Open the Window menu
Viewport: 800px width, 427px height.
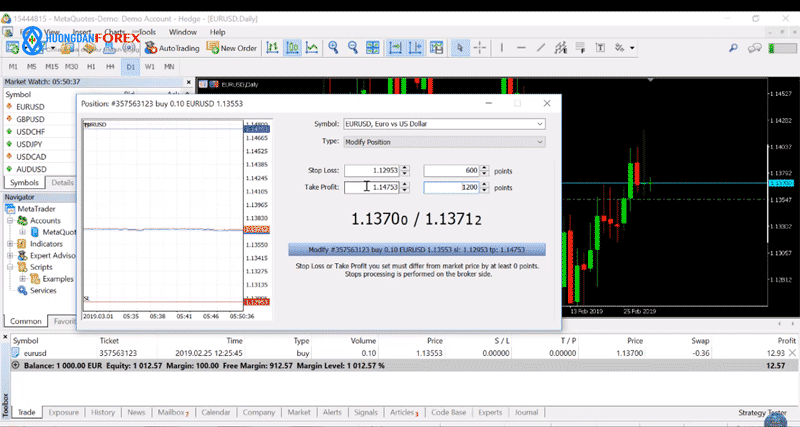click(183, 32)
